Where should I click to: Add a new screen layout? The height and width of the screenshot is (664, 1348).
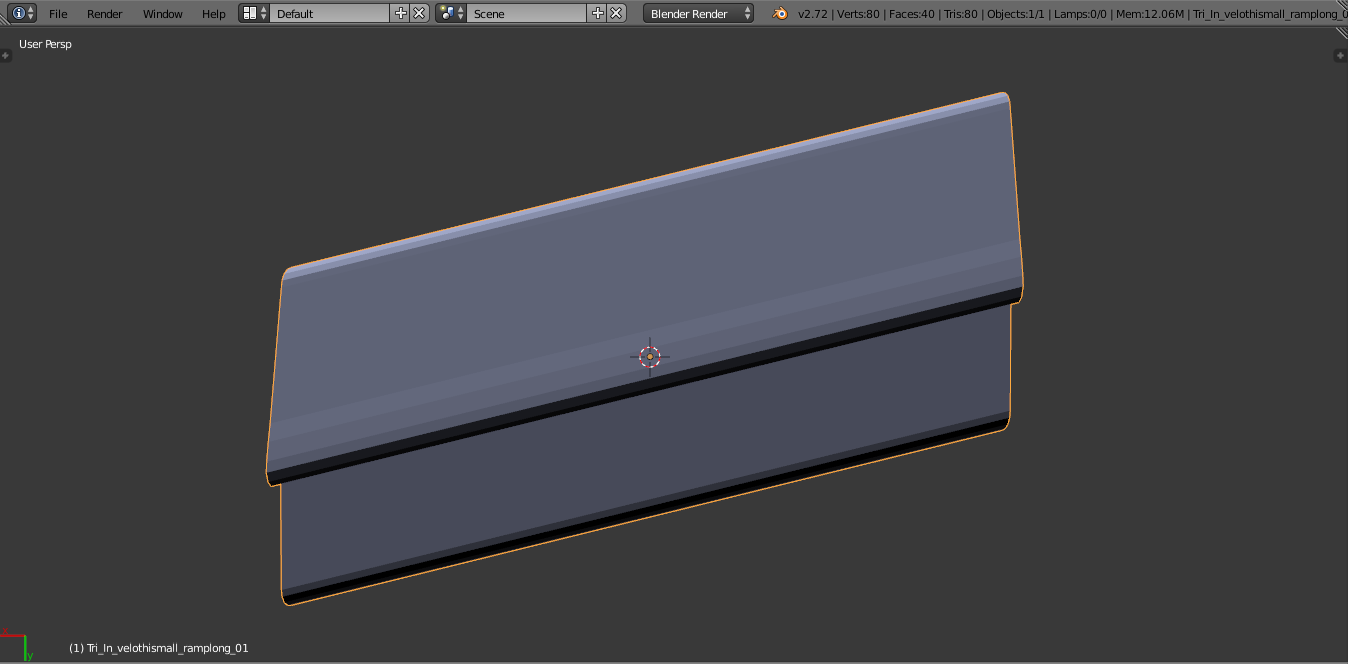point(401,13)
